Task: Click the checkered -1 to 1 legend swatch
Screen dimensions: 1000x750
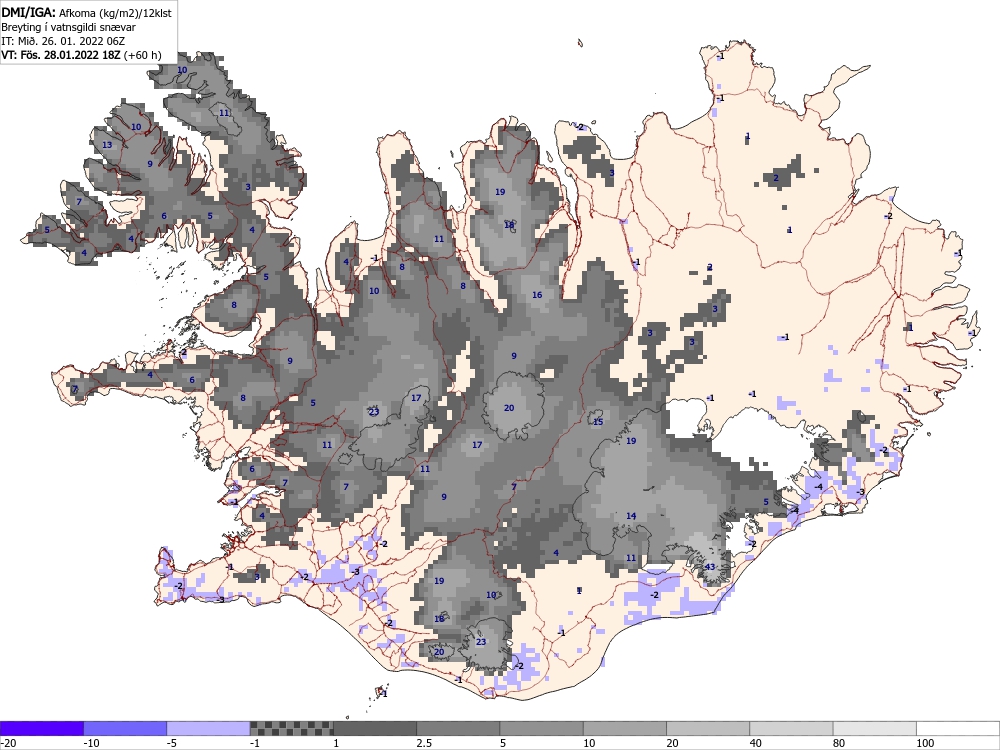Action: [x=291, y=728]
